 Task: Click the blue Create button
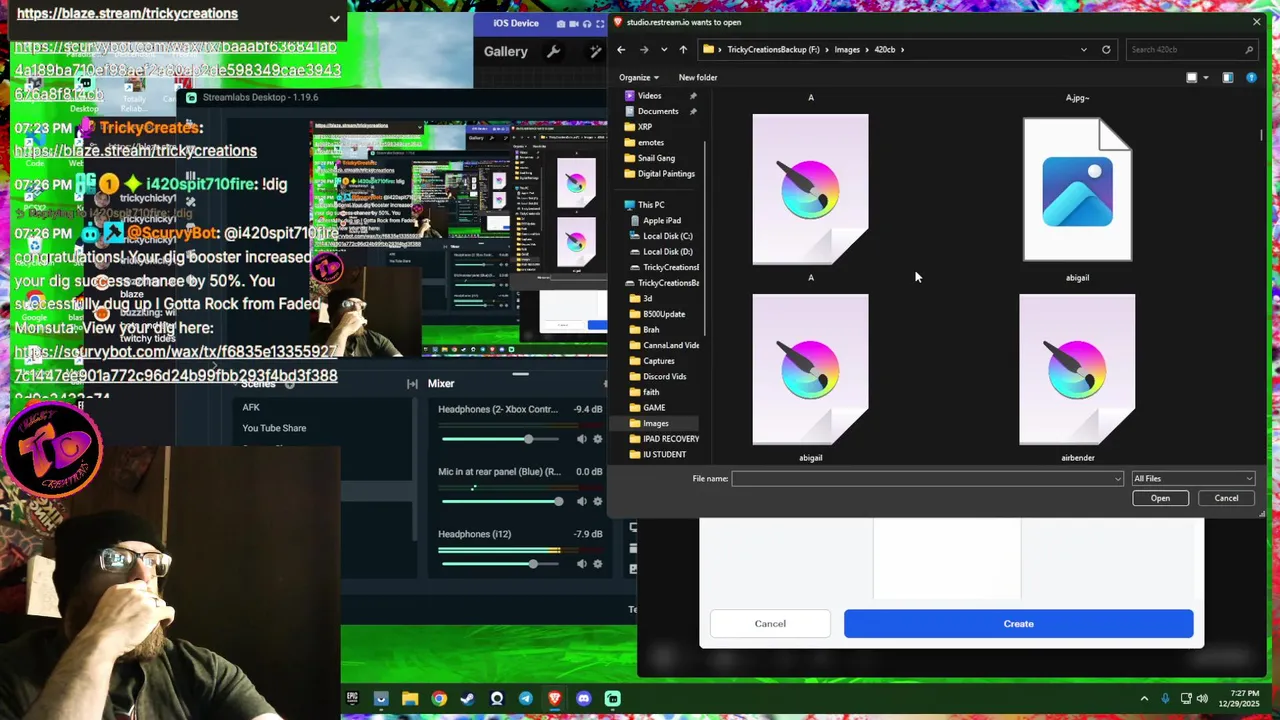[1018, 624]
